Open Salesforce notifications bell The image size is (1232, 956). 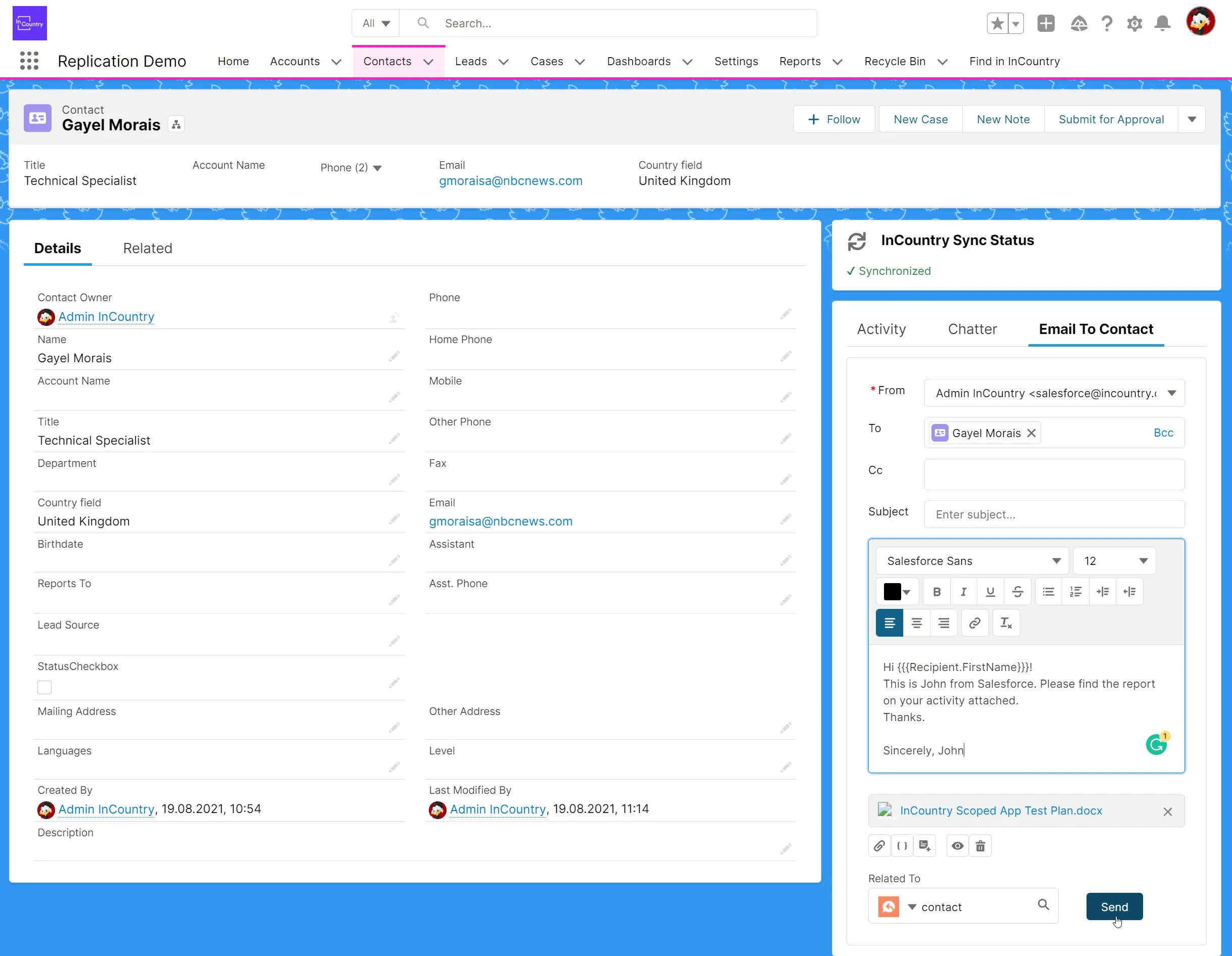(1163, 23)
